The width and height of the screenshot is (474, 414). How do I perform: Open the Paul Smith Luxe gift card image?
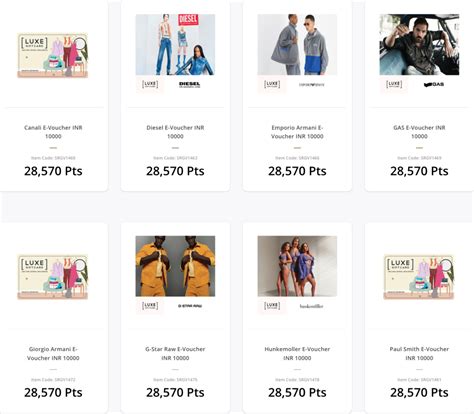click(x=419, y=277)
